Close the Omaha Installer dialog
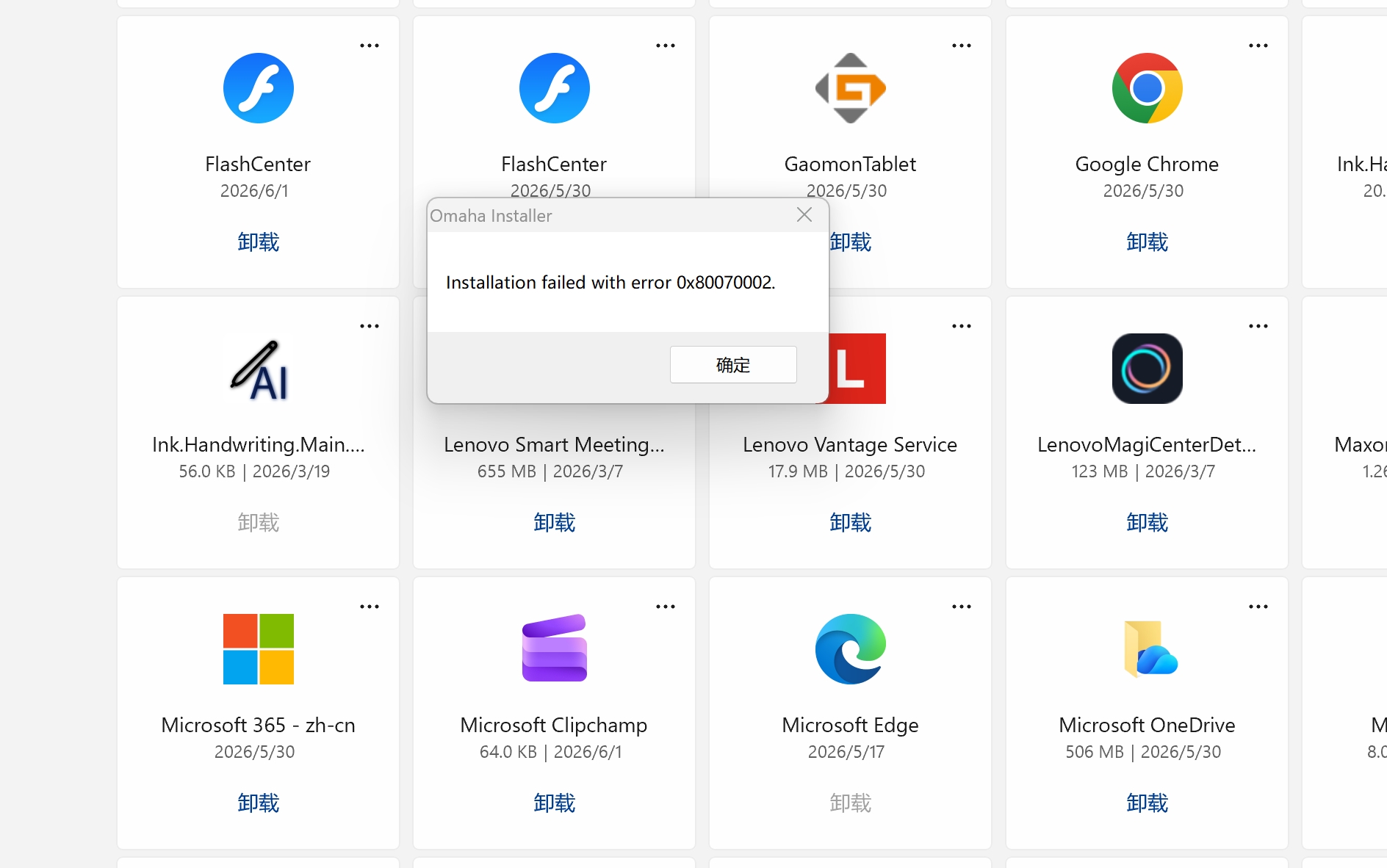 point(804,214)
